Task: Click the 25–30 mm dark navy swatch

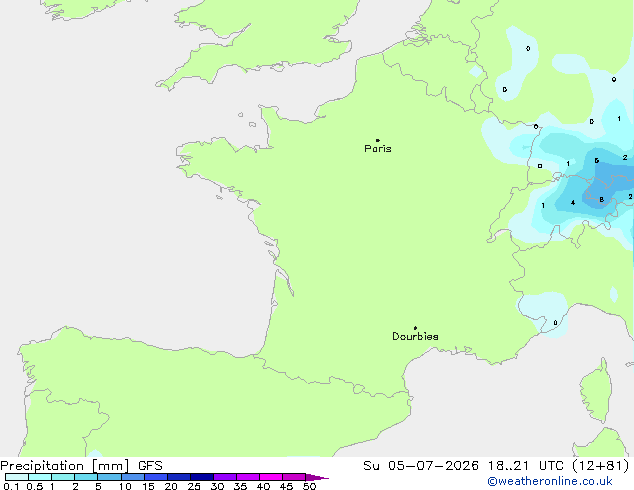Action: point(202,477)
